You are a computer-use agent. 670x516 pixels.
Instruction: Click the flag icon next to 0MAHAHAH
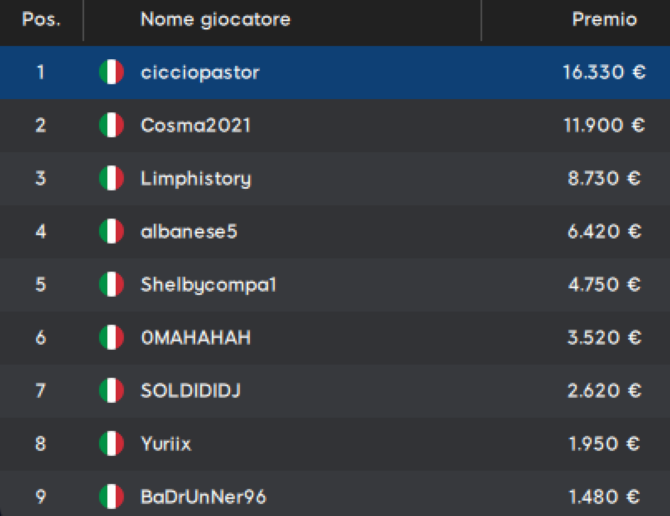112,337
